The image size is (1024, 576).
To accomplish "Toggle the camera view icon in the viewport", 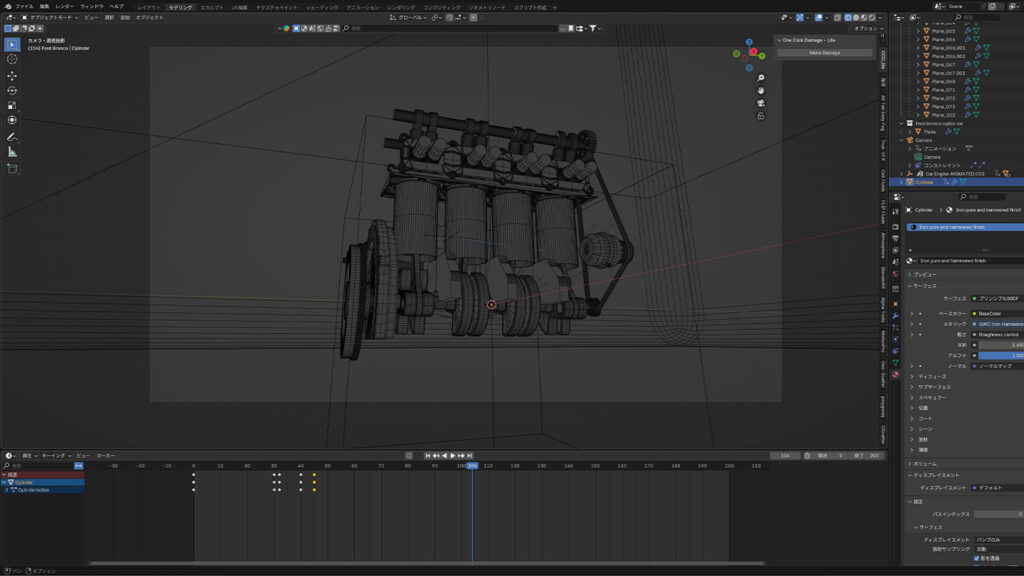I will tap(761, 103).
